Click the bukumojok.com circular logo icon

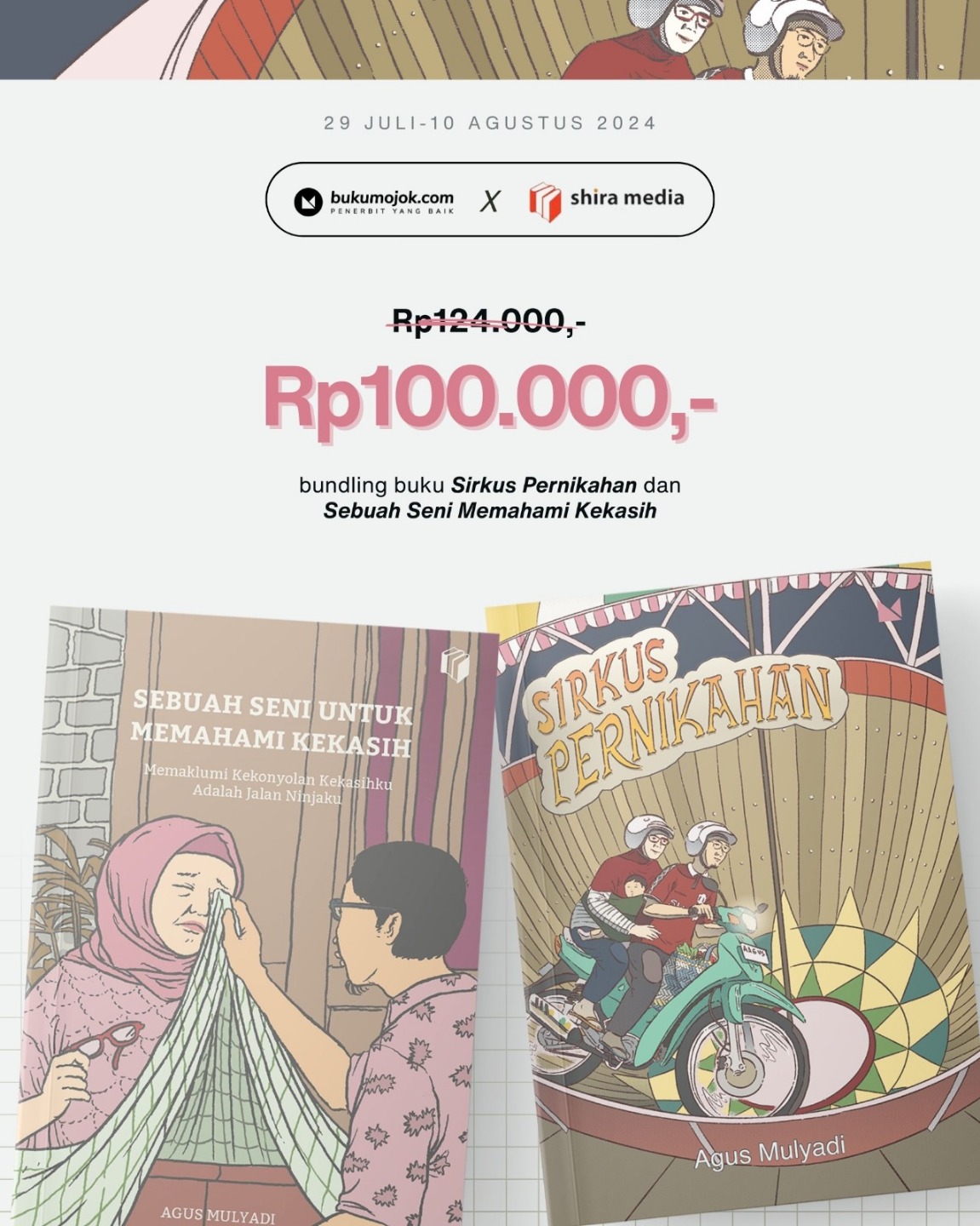pos(308,202)
